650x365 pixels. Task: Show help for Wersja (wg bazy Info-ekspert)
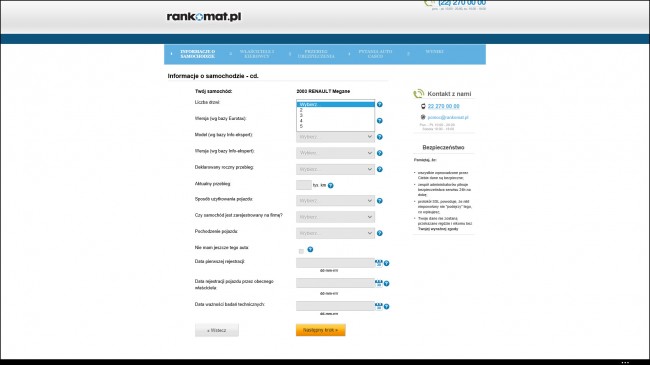(379, 153)
